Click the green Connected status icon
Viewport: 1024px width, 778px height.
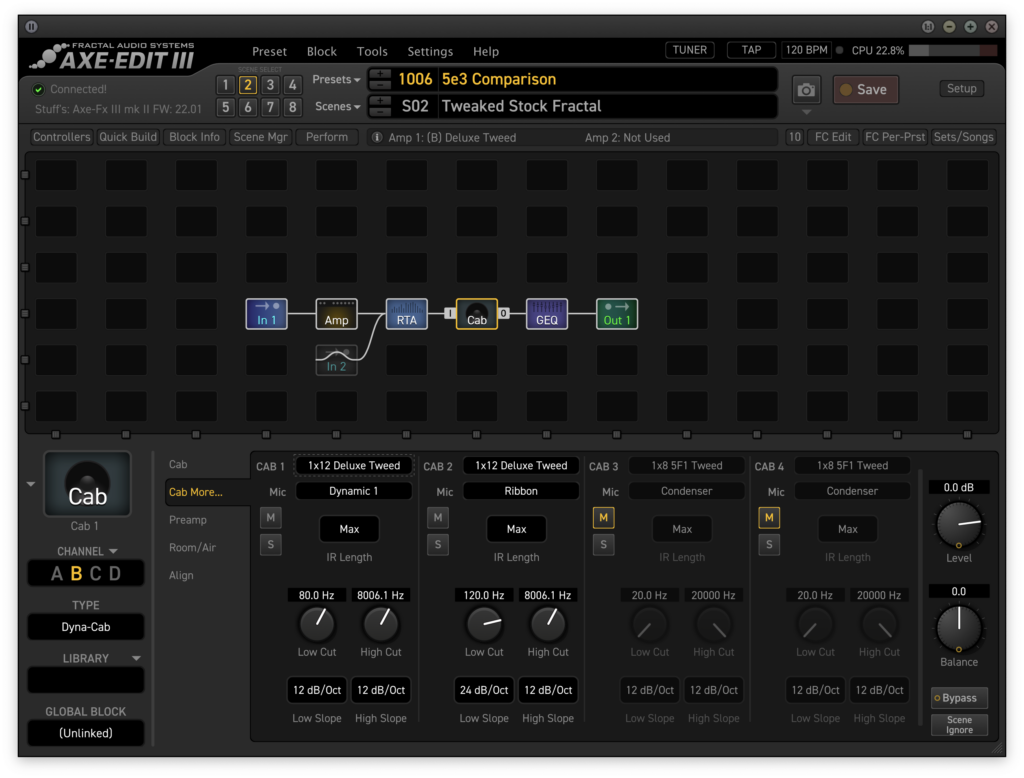[38, 89]
